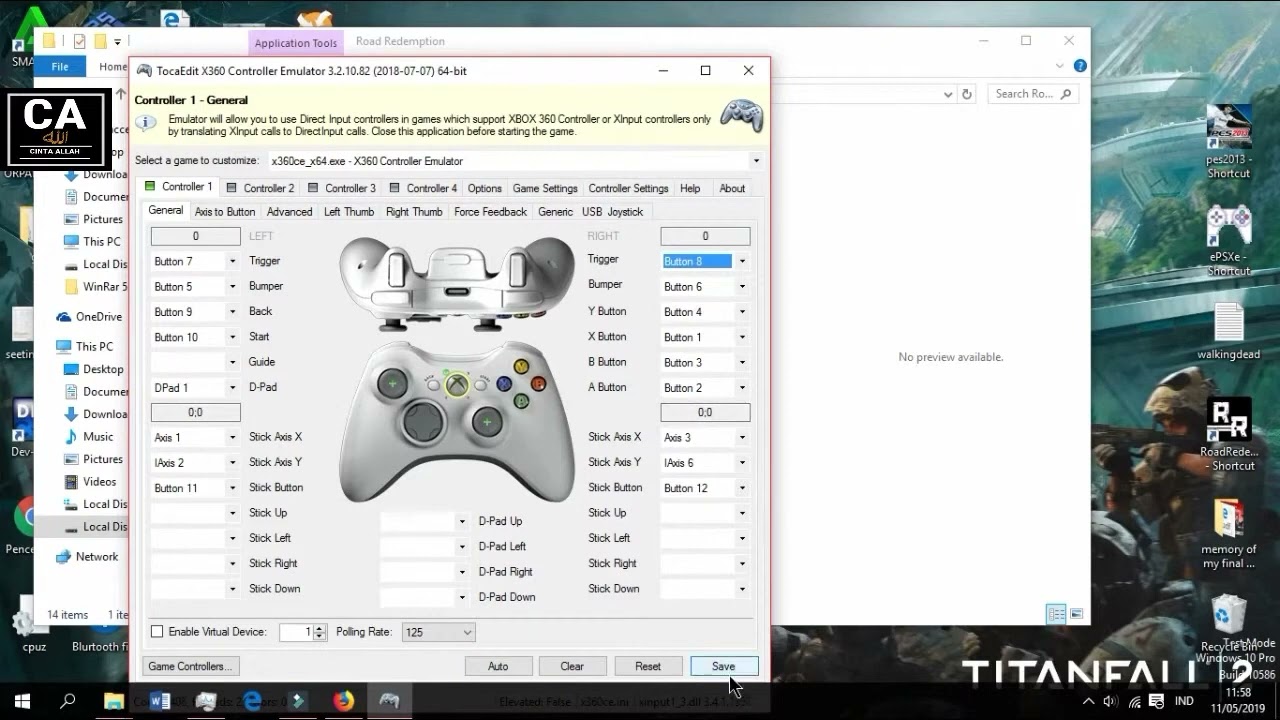Click the IND language indicator in the tray
1280x720 pixels.
(x=1184, y=701)
